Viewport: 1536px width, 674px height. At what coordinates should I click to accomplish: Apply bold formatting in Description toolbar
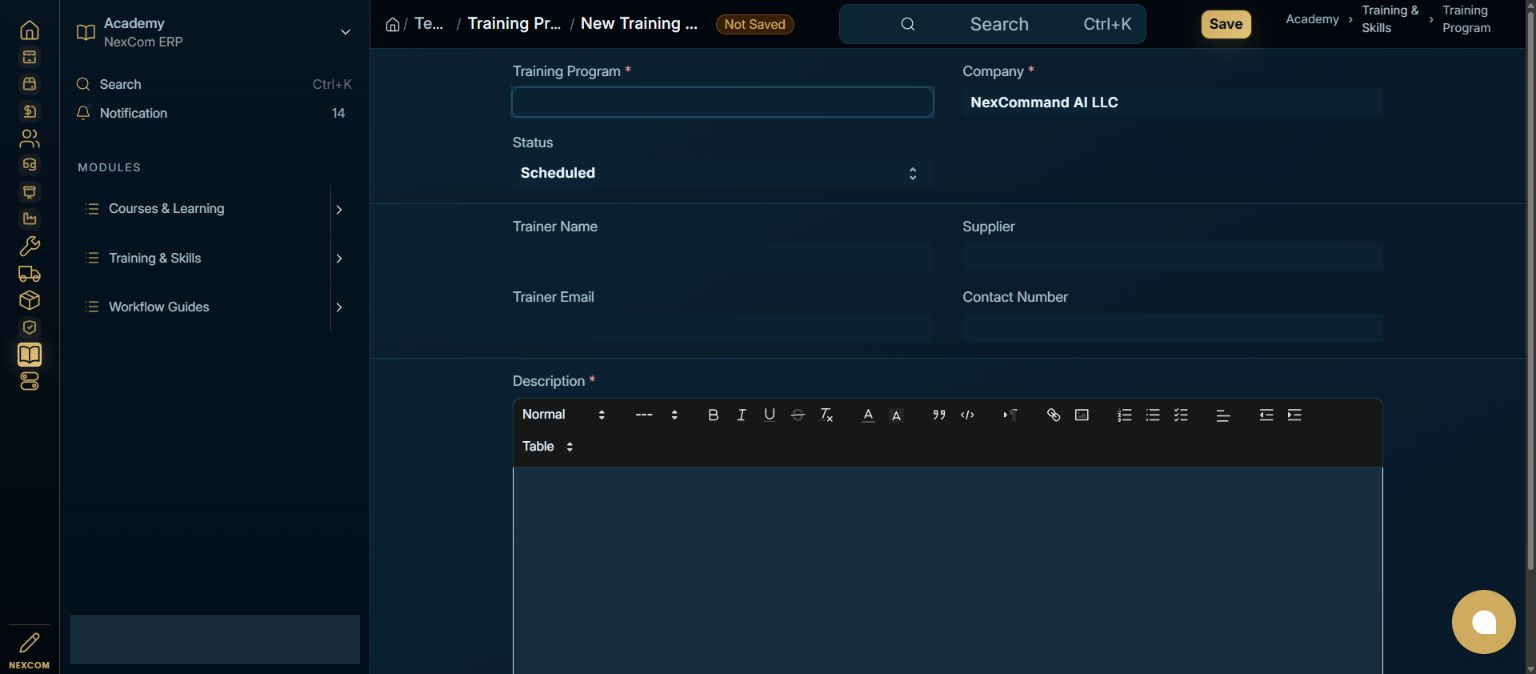(x=713, y=415)
